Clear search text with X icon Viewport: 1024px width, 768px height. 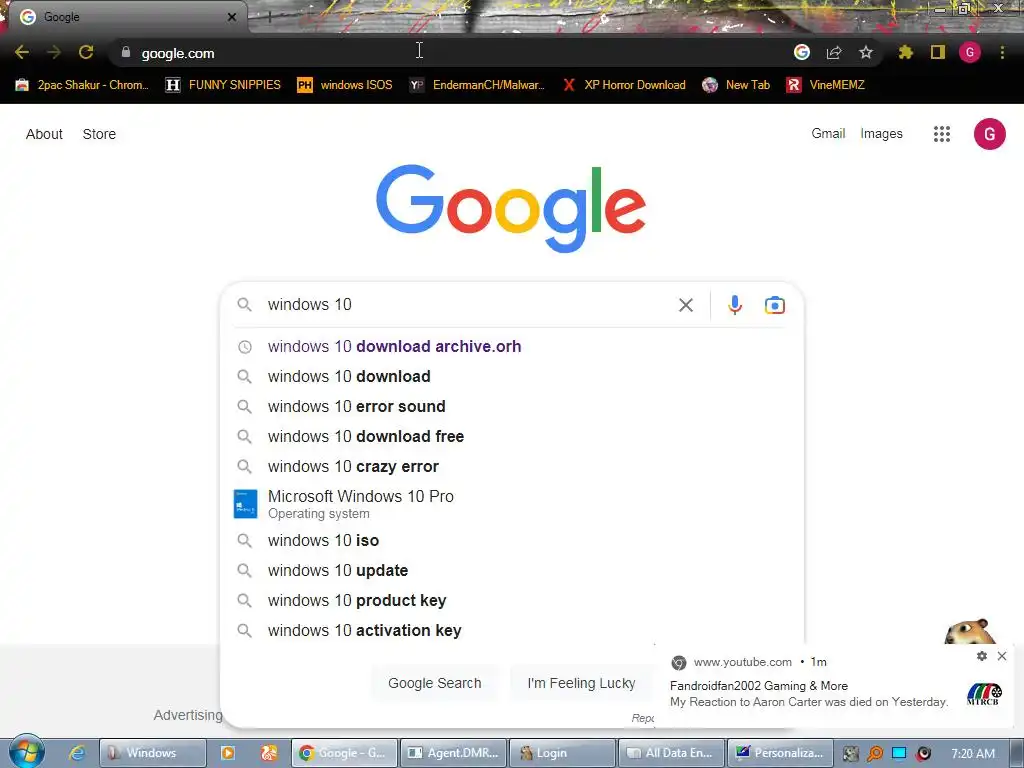pyautogui.click(x=686, y=305)
